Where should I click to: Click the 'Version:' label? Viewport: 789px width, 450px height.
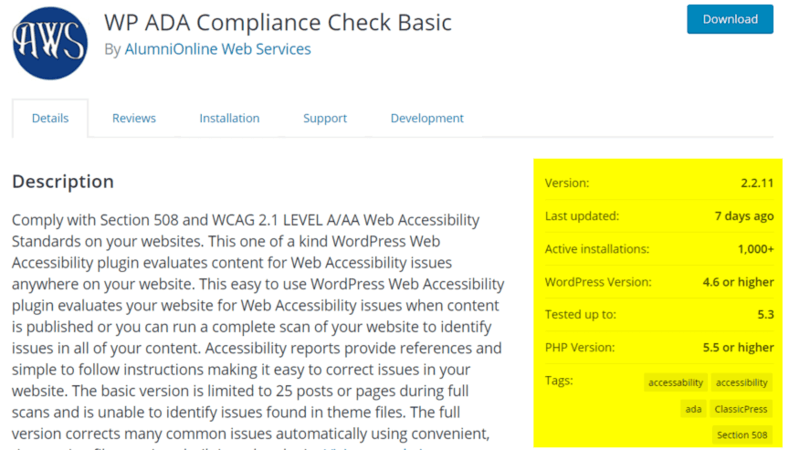pyautogui.click(x=567, y=183)
